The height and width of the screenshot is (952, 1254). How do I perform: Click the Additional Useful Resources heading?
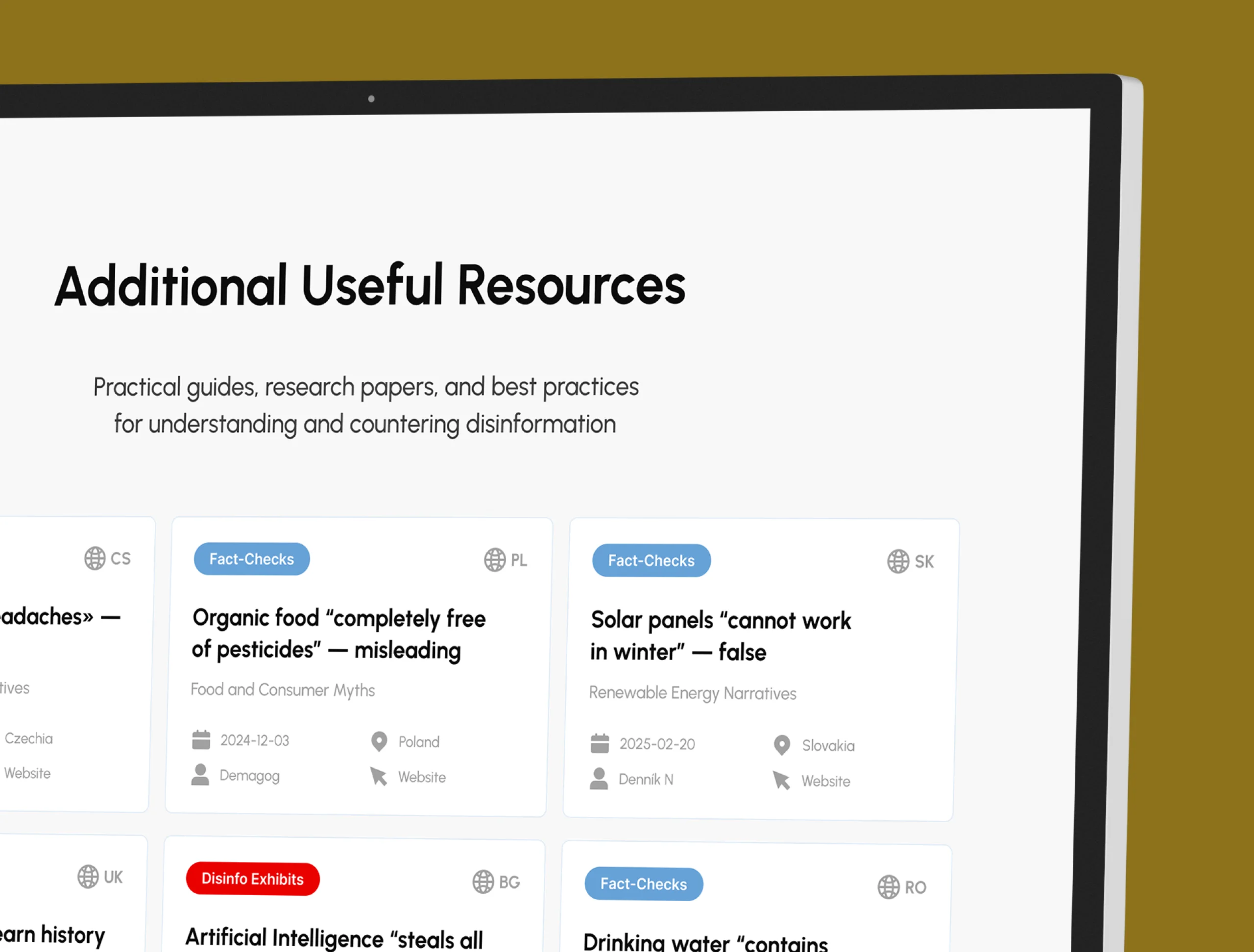(370, 286)
